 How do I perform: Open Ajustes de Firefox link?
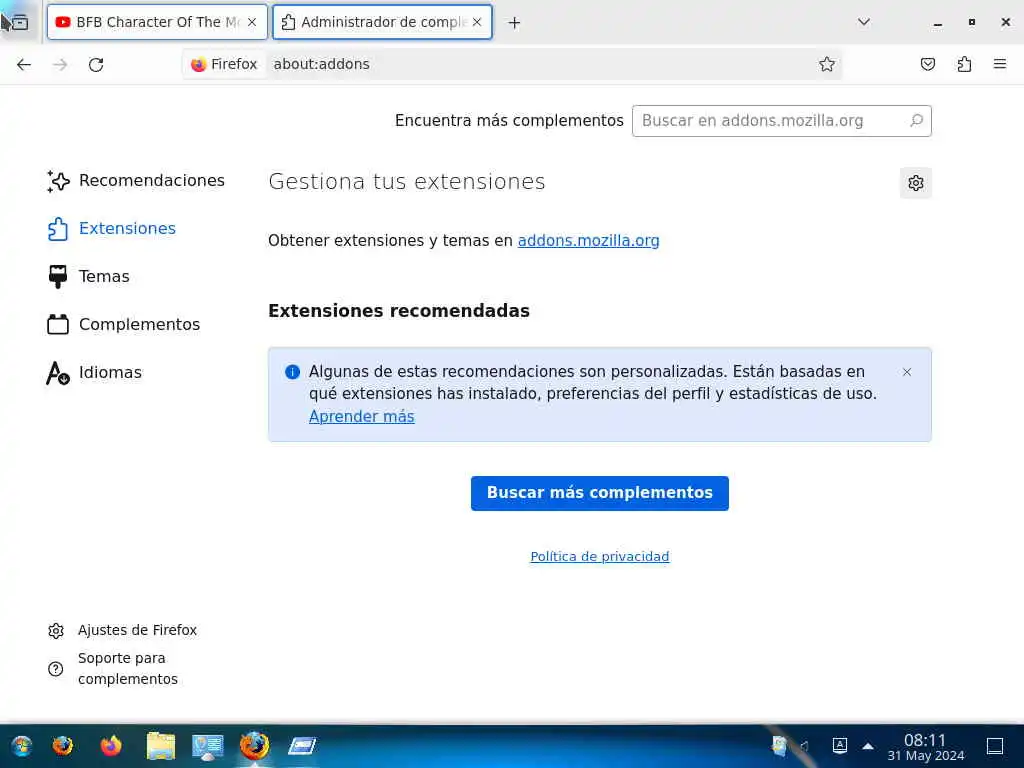point(123,630)
